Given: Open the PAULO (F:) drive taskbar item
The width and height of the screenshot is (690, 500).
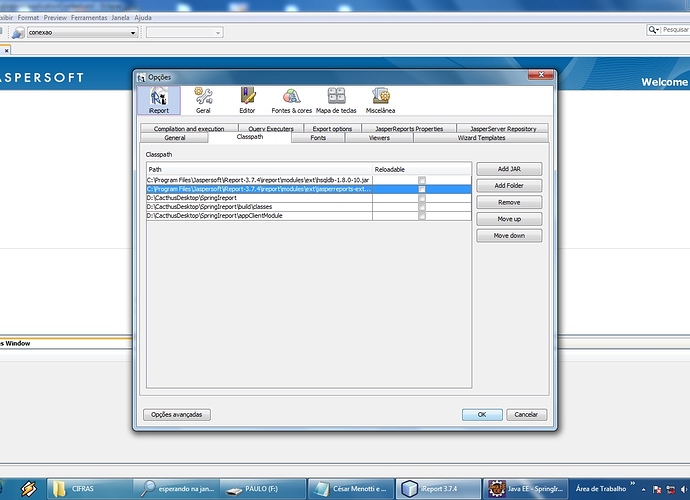Looking at the screenshot, I should tap(263, 489).
